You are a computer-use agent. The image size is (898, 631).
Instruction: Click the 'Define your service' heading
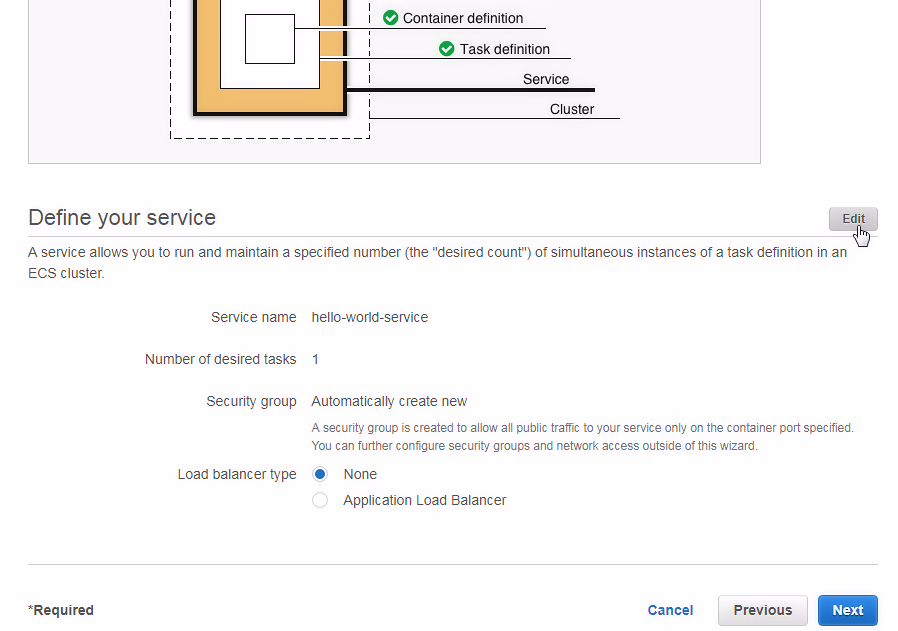point(122,218)
